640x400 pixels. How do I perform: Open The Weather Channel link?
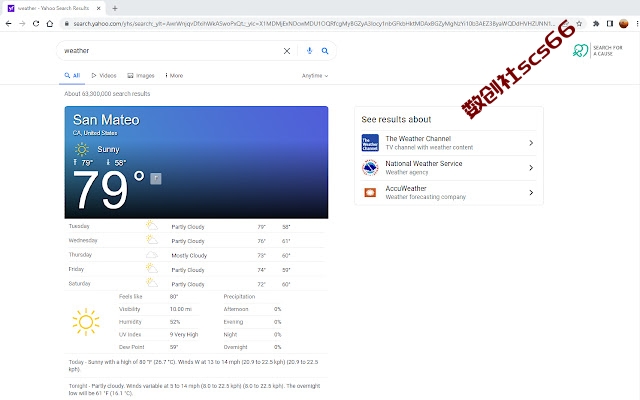click(x=418, y=139)
